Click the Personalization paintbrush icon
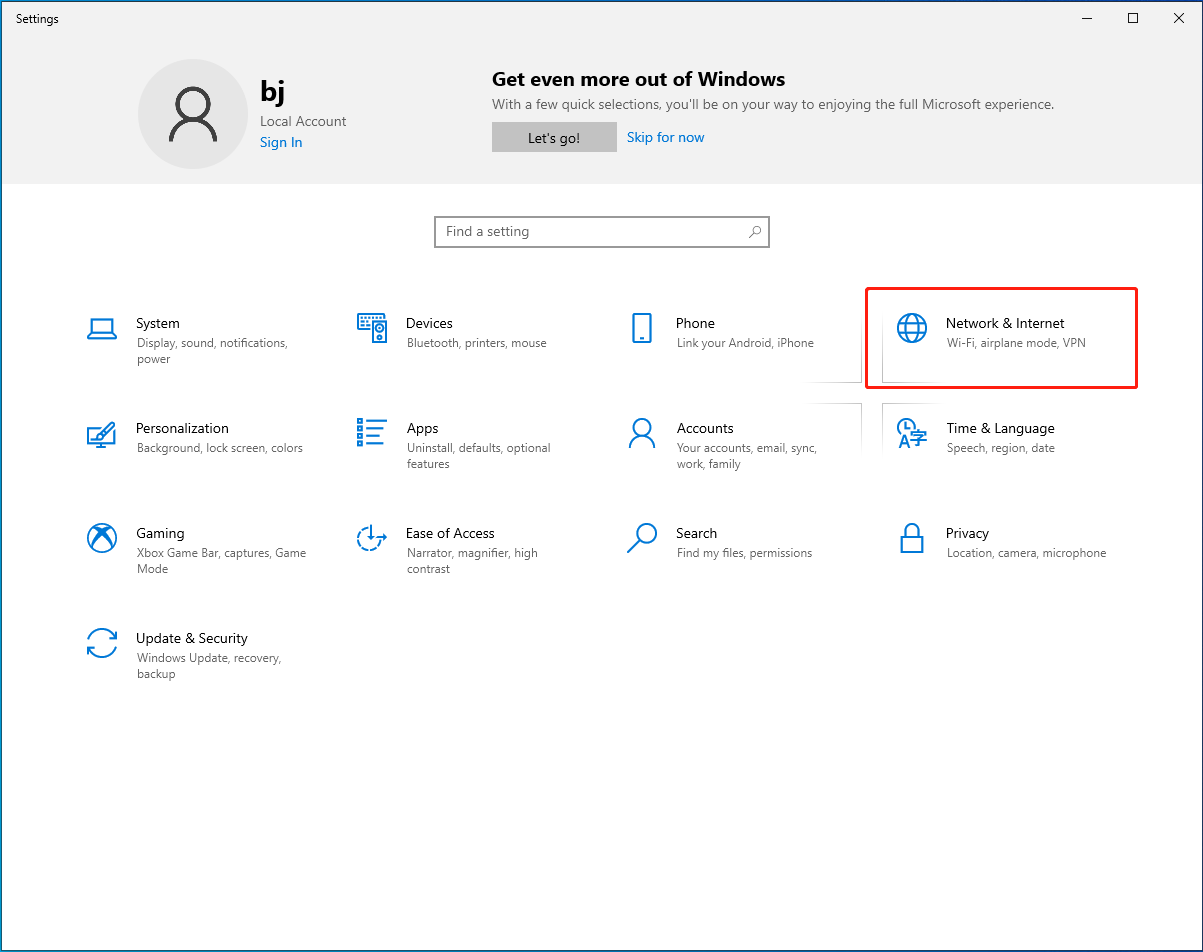Screen dimensions: 1203x952 tap(102, 433)
